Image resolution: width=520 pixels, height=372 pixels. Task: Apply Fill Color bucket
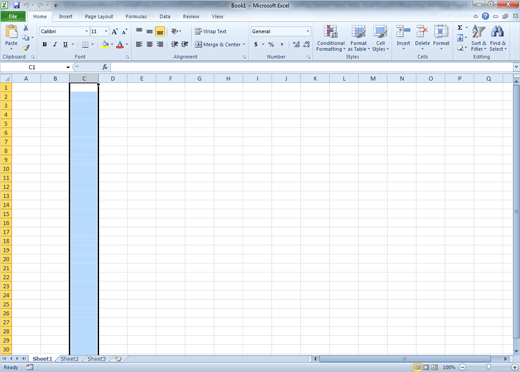tap(105, 44)
